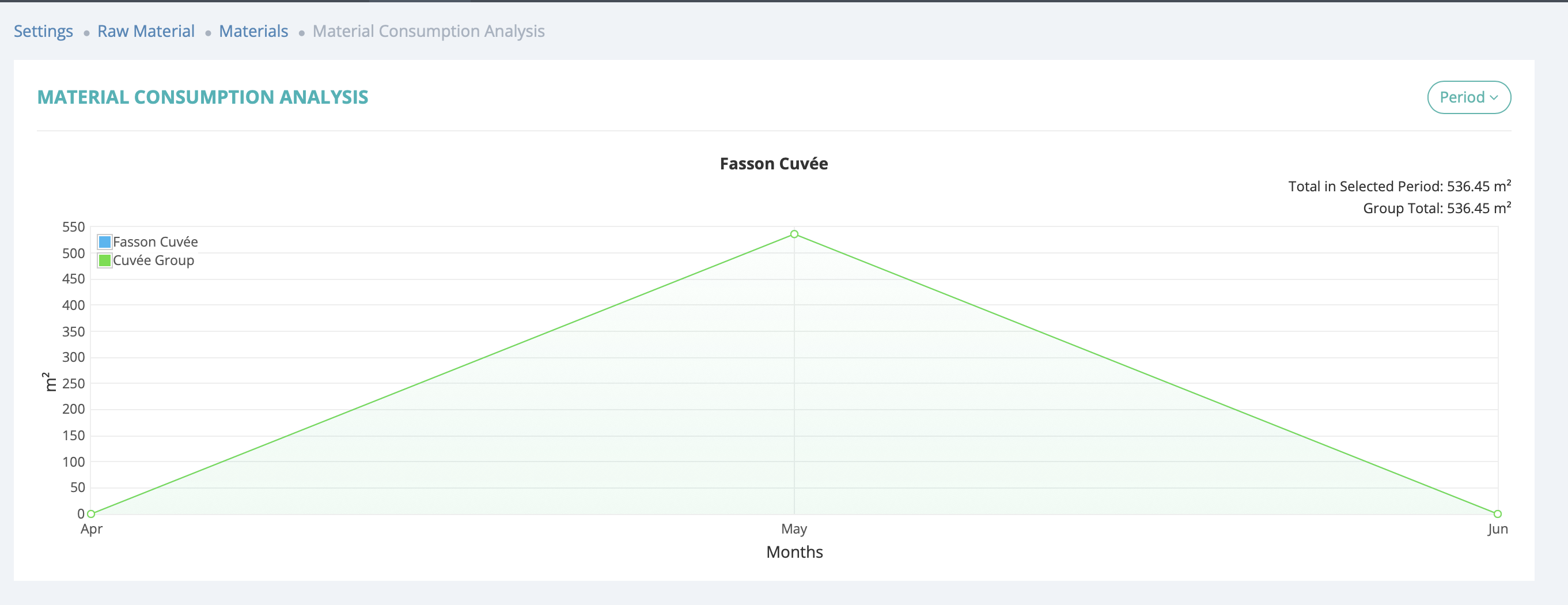Viewport: 1568px width, 605px height.
Task: Open the Period dropdown
Action: coord(1468,97)
